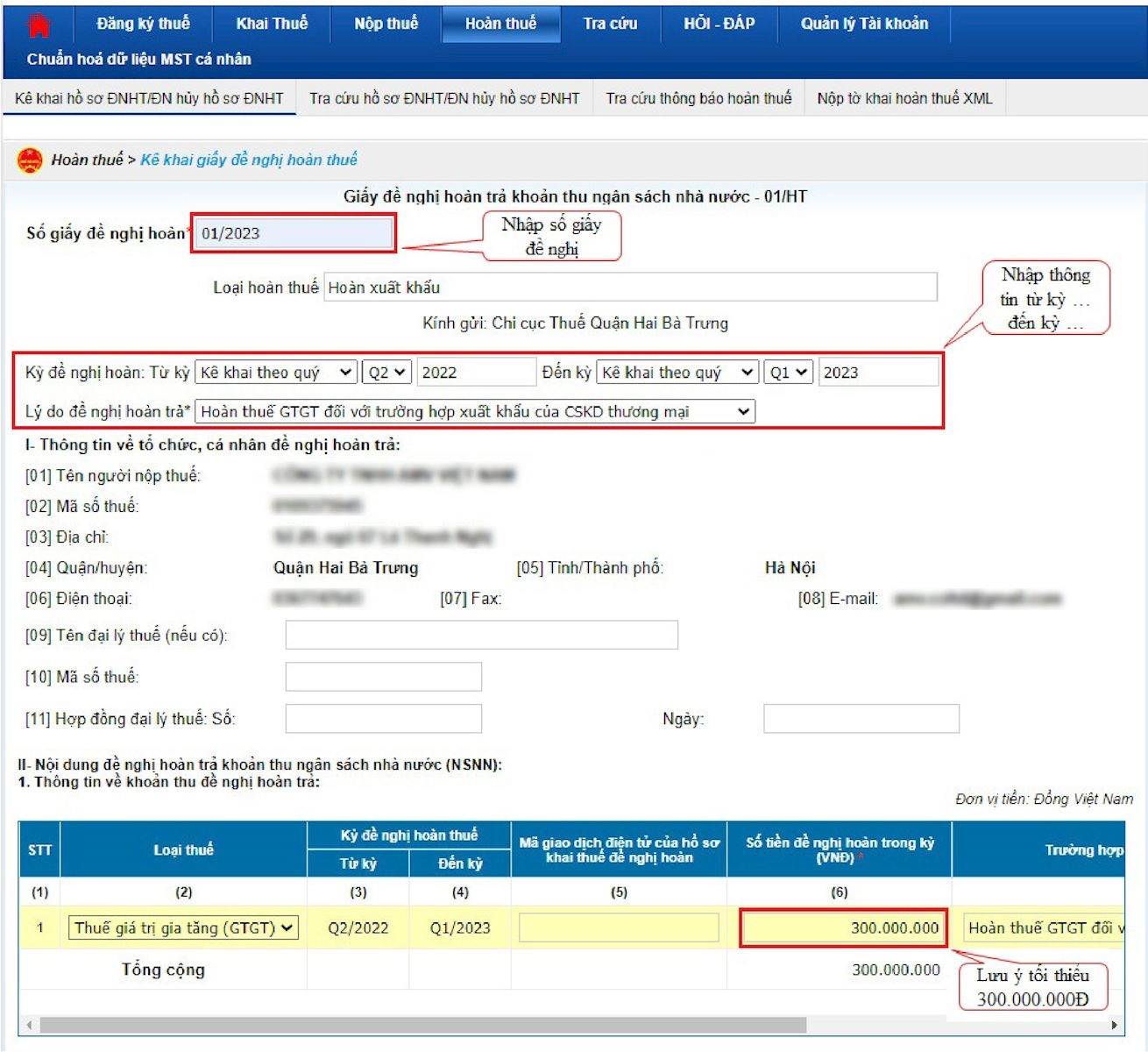Screen dimensions: 1148x1052
Task: Click the Kê khai giấy đề nghị hoàn thuế breadcrumb link
Action: pyautogui.click(x=249, y=160)
